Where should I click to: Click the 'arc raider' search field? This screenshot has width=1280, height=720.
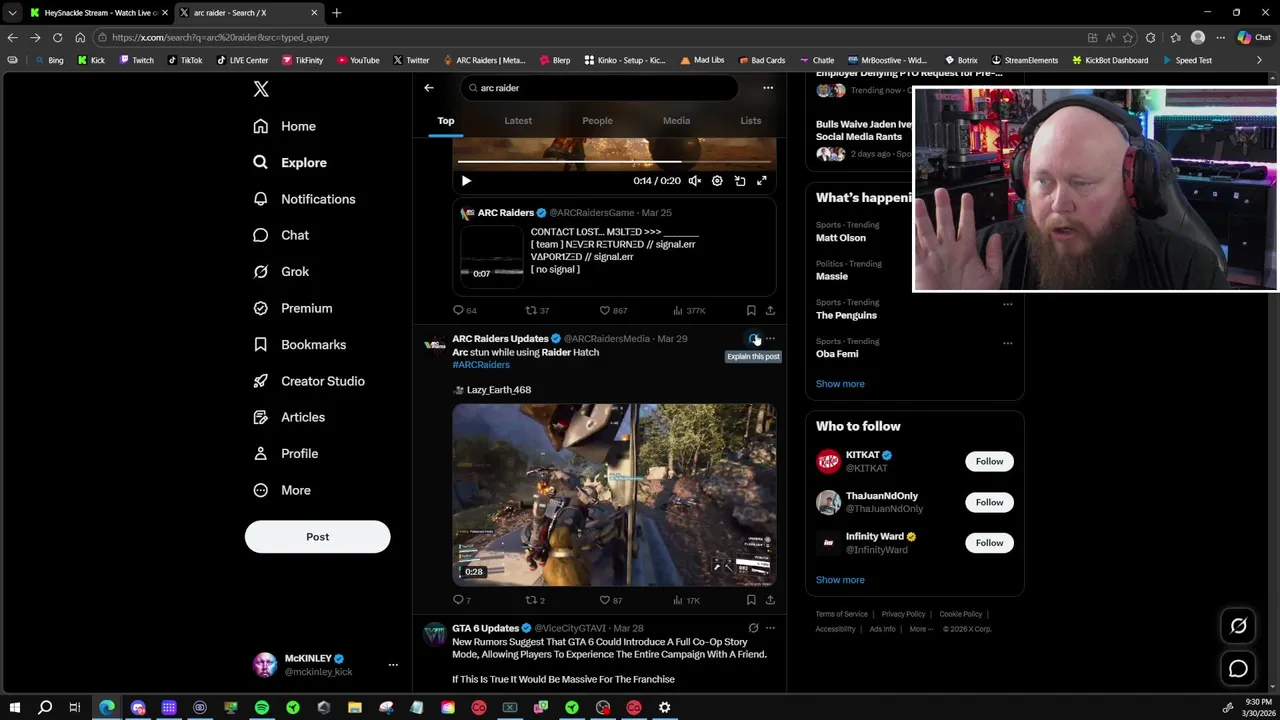pyautogui.click(x=600, y=88)
